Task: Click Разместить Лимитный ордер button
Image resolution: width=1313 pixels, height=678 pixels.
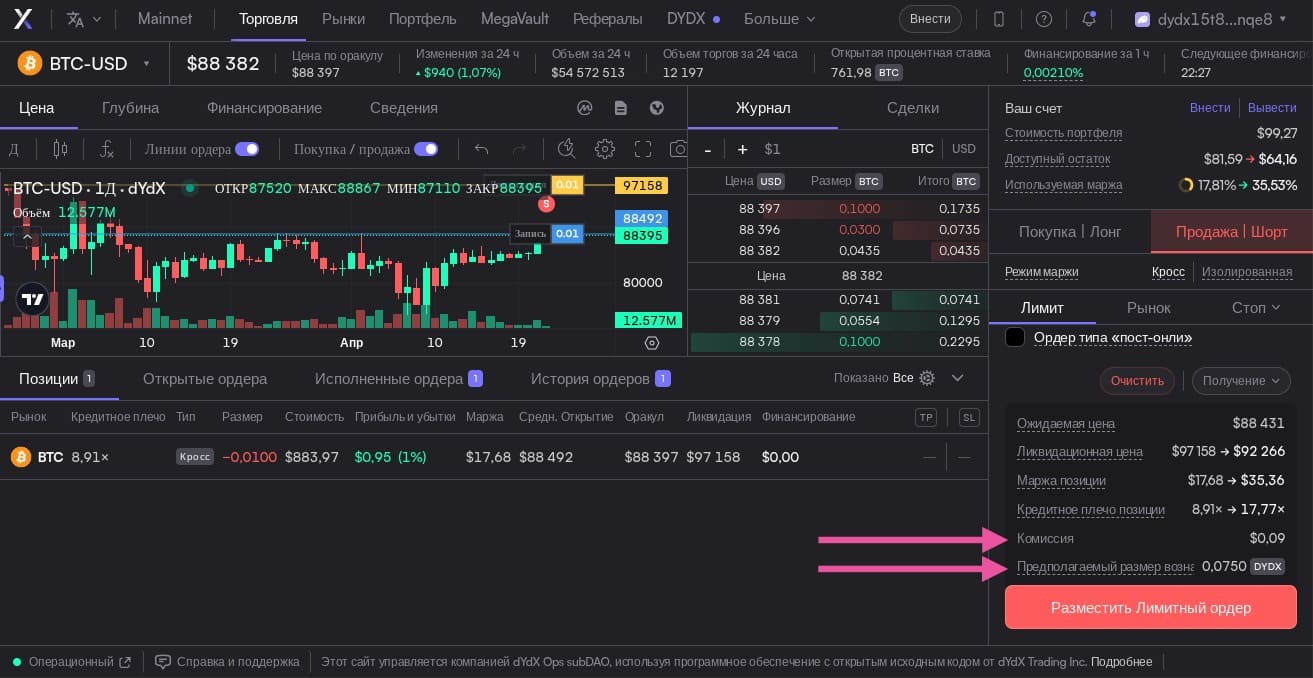Action: (x=1151, y=607)
